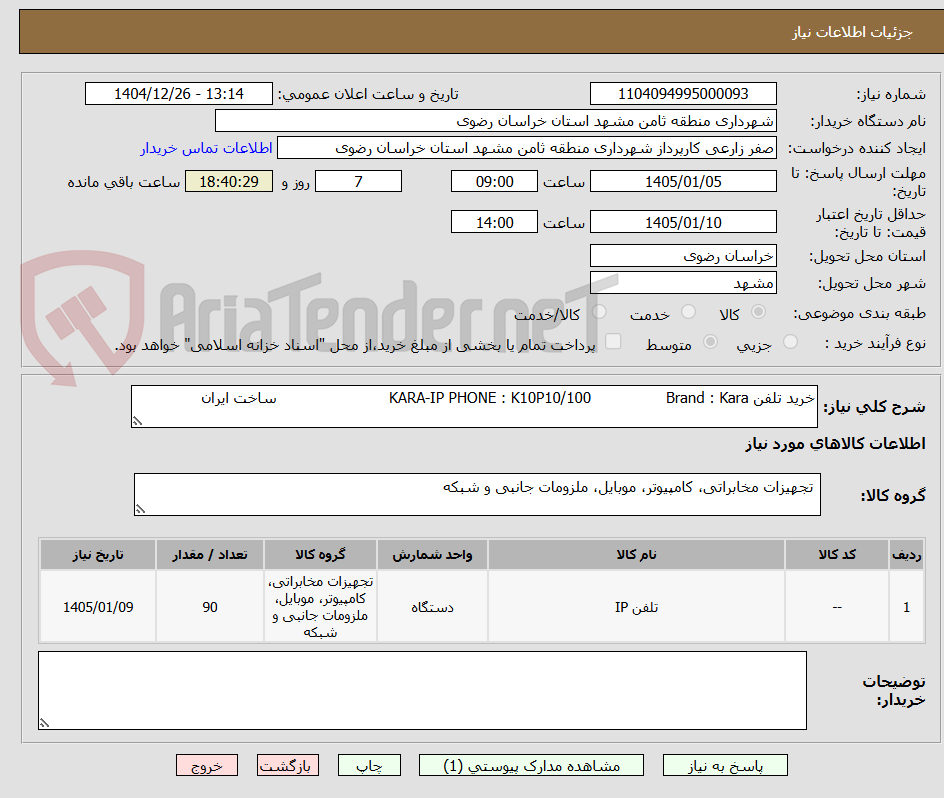Click the تاریخ نیاز column header
The image size is (944, 798).
[x=98, y=555]
